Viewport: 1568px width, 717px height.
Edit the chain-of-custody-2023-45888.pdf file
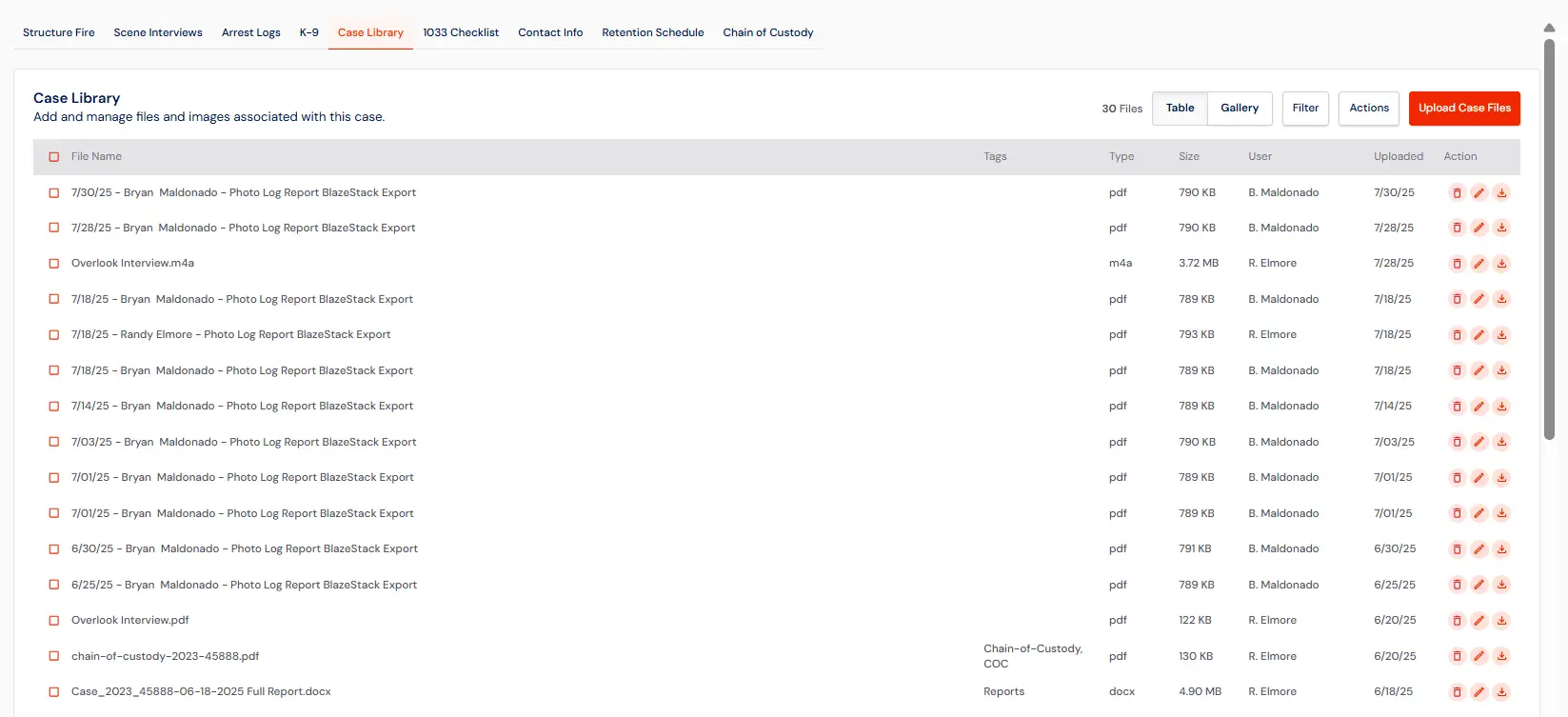pyautogui.click(x=1479, y=656)
